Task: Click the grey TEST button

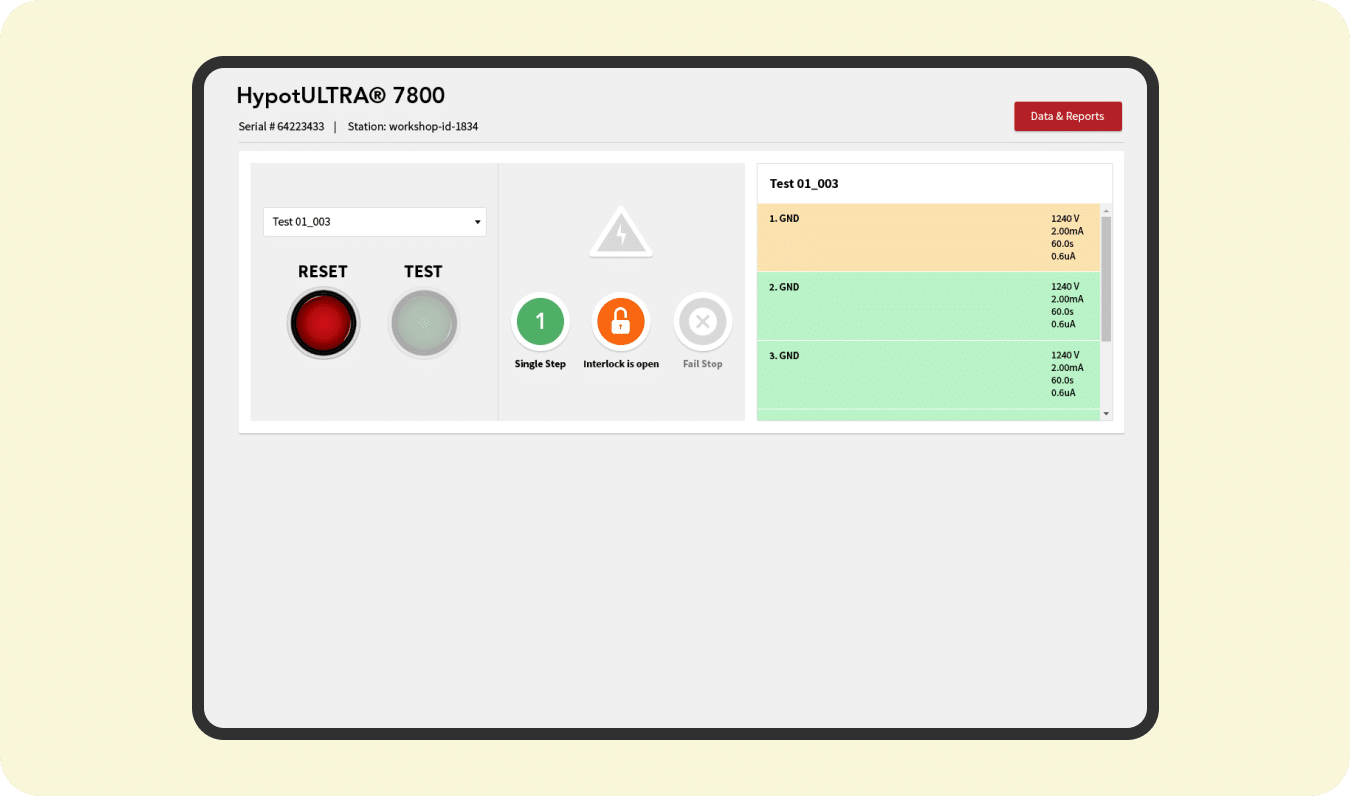Action: 424,323
